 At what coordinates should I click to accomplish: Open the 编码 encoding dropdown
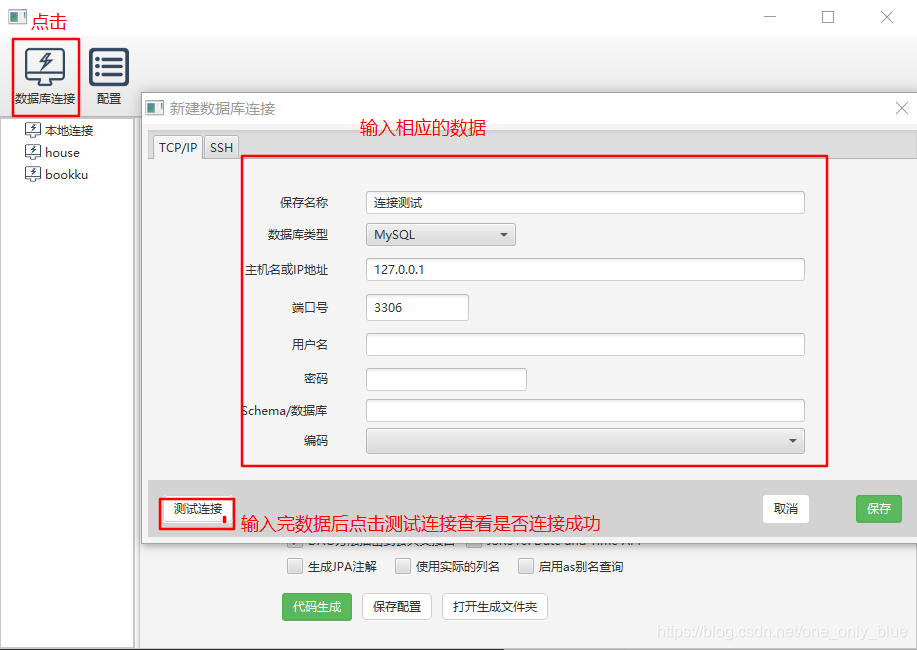click(x=585, y=441)
